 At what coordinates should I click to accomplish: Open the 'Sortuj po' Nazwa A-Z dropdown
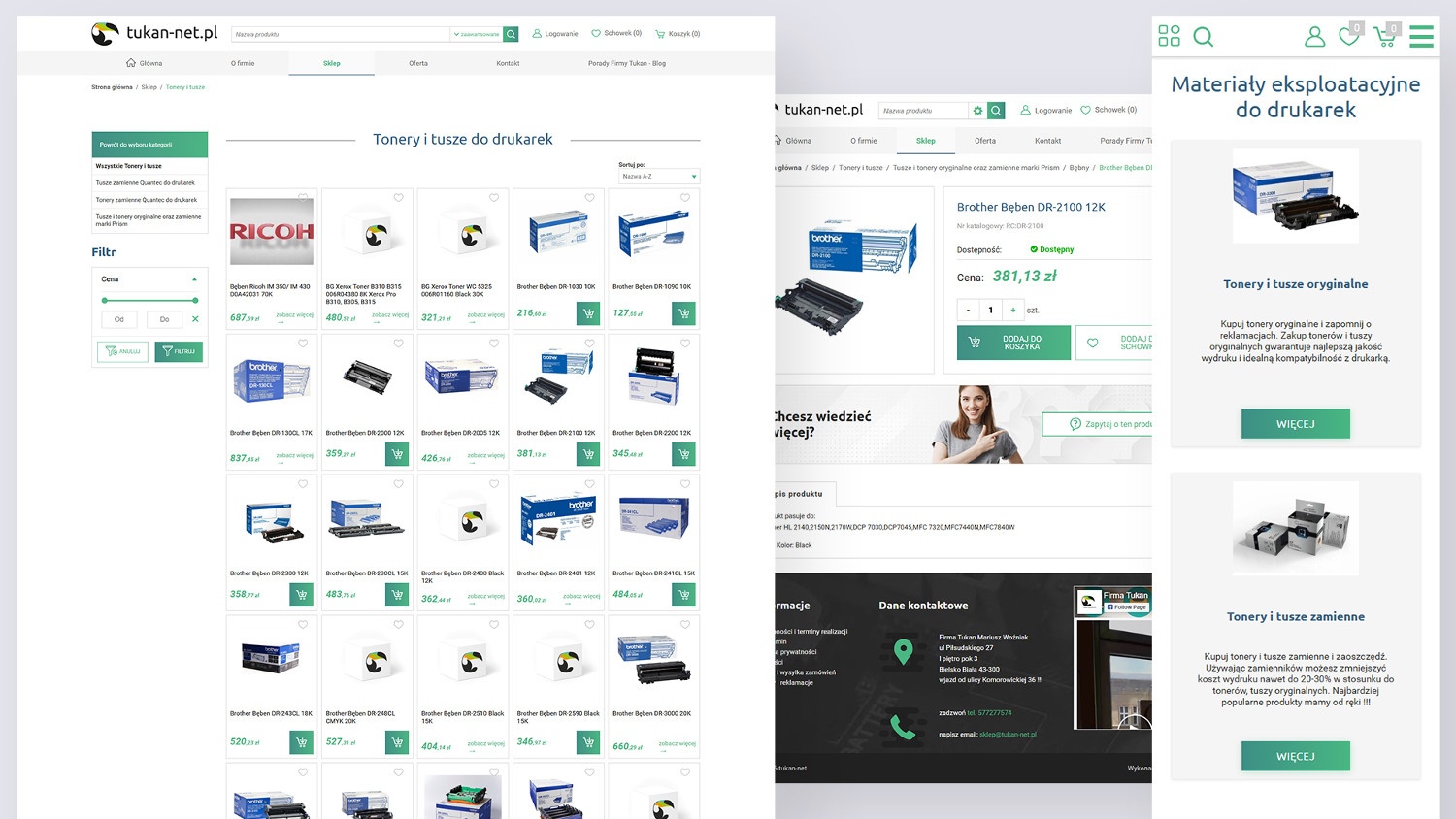659,177
